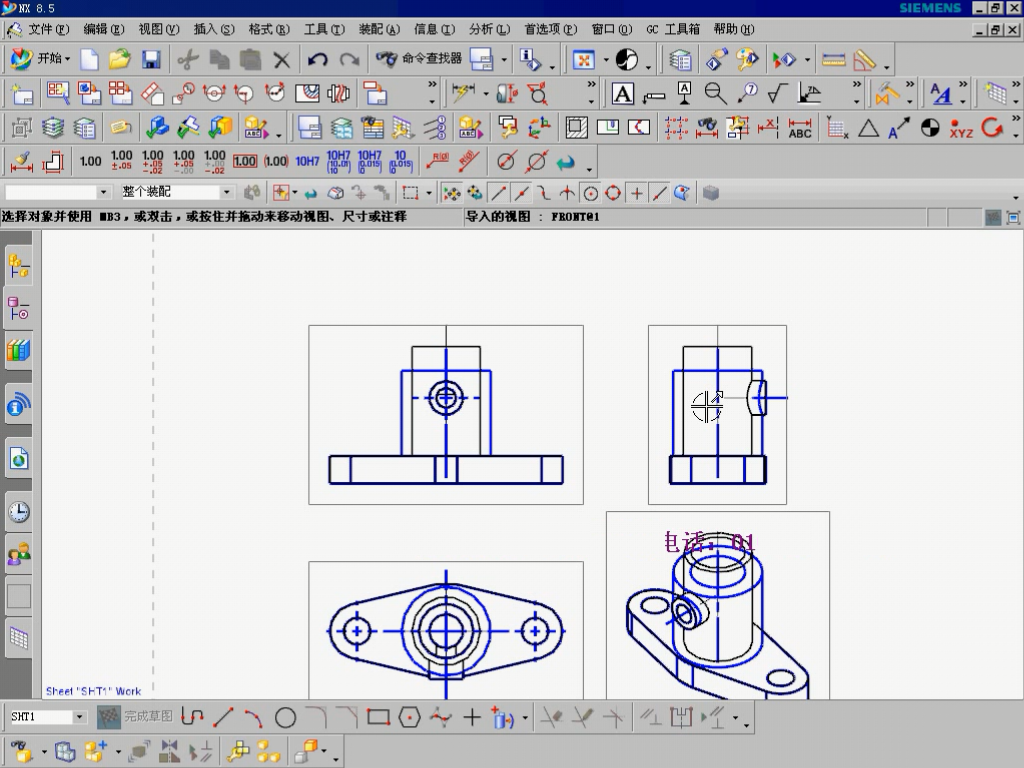Save the file with floppy icon
The height and width of the screenshot is (768, 1024).
pyautogui.click(x=151, y=59)
